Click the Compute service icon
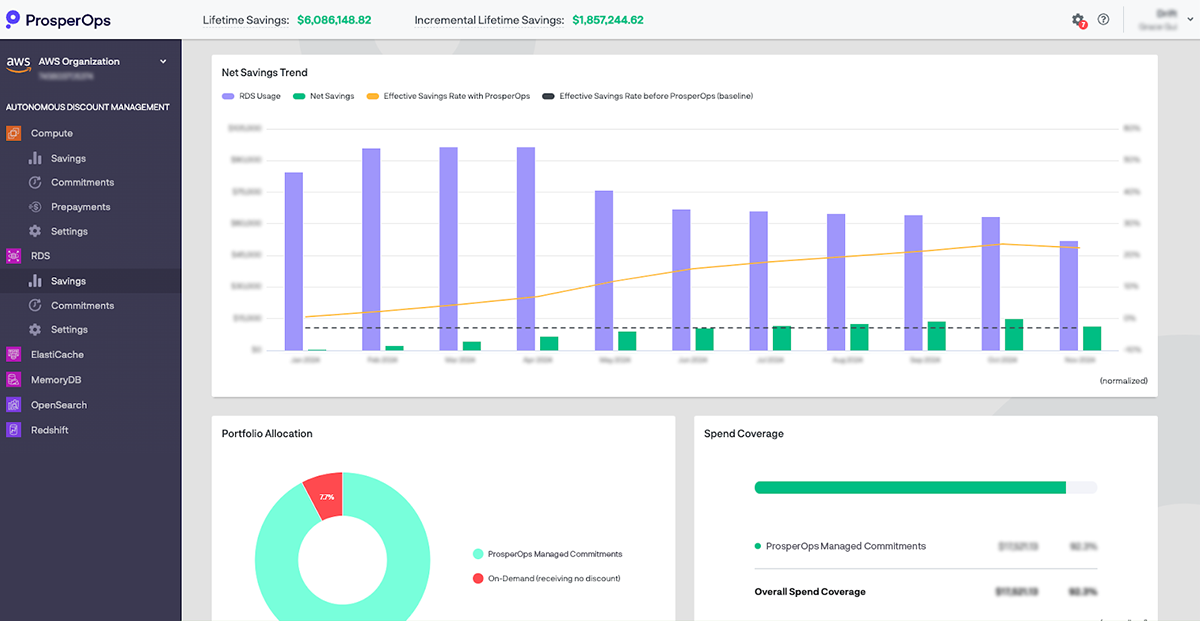Image resolution: width=1200 pixels, height=621 pixels. tap(14, 133)
